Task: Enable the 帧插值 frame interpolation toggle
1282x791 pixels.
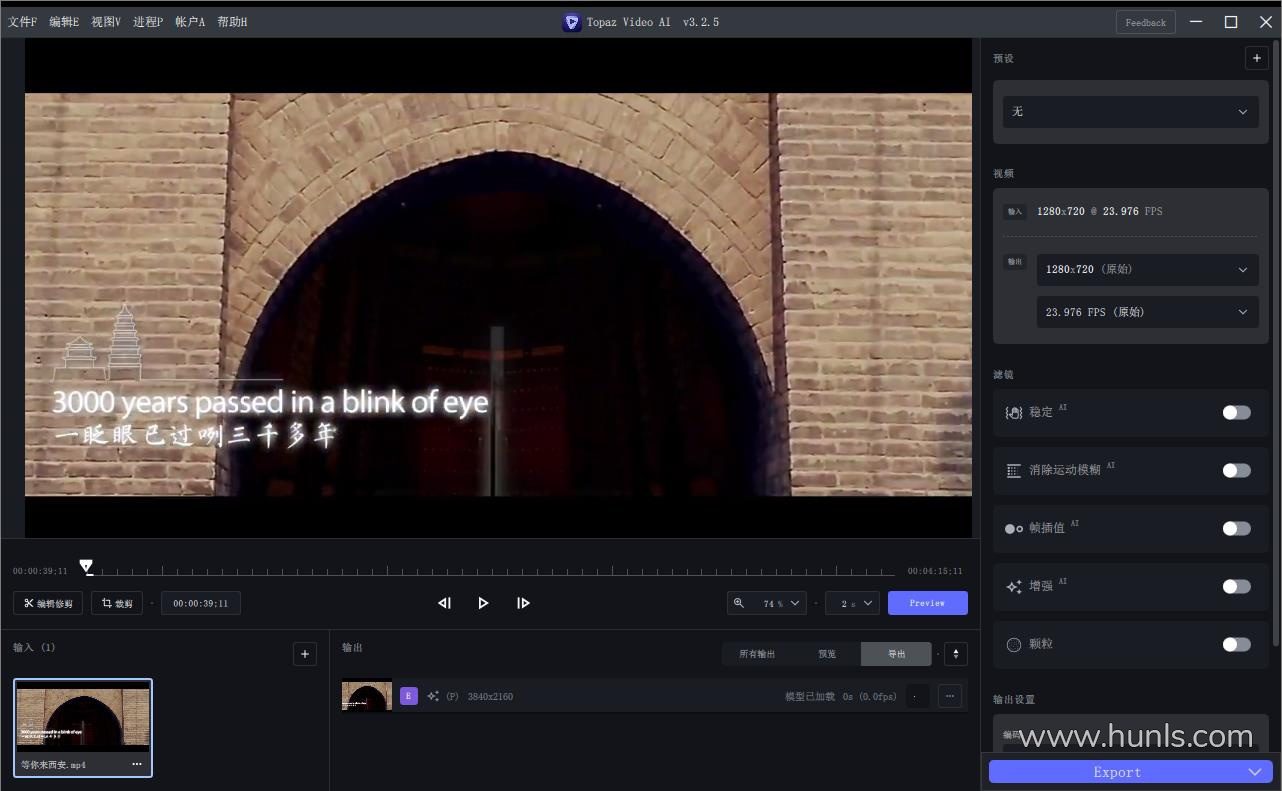Action: [x=1236, y=528]
